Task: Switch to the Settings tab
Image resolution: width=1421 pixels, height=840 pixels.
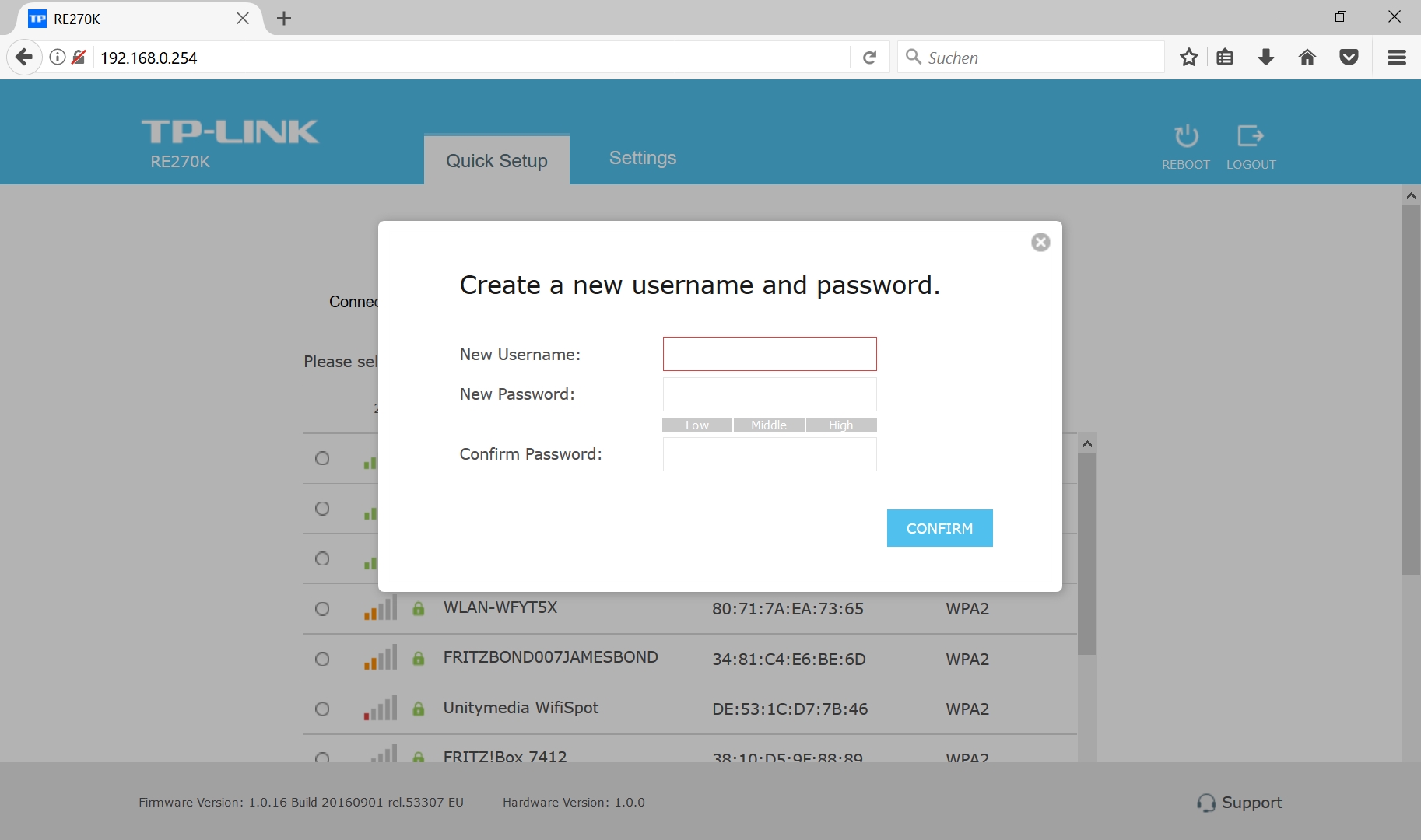Action: (x=643, y=159)
